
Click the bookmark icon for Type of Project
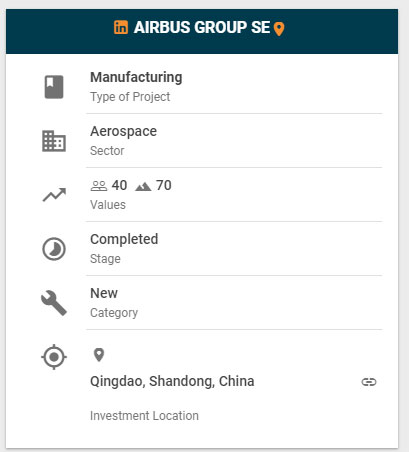pyautogui.click(x=54, y=87)
